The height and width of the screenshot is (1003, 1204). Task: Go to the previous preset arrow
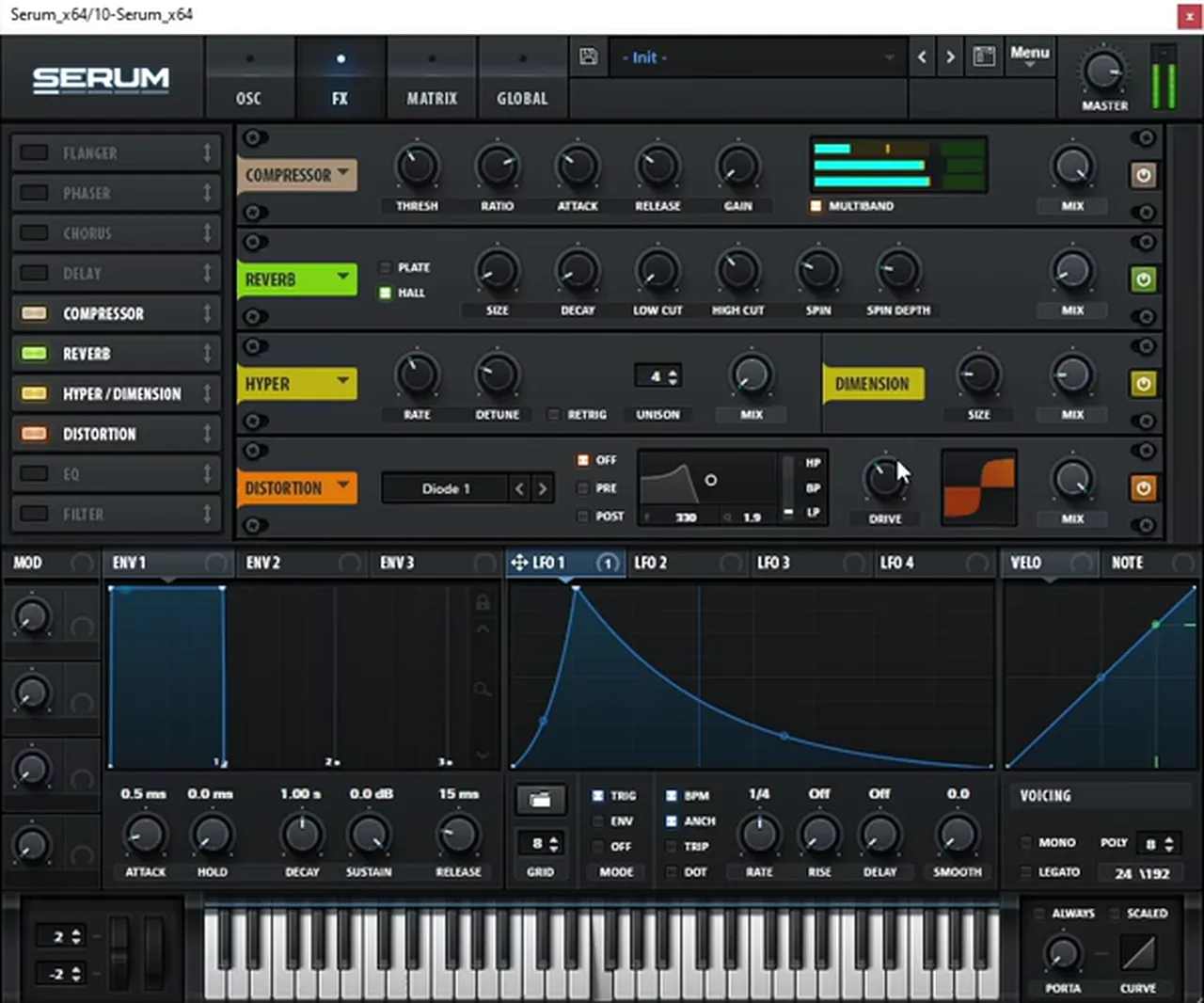[x=922, y=57]
